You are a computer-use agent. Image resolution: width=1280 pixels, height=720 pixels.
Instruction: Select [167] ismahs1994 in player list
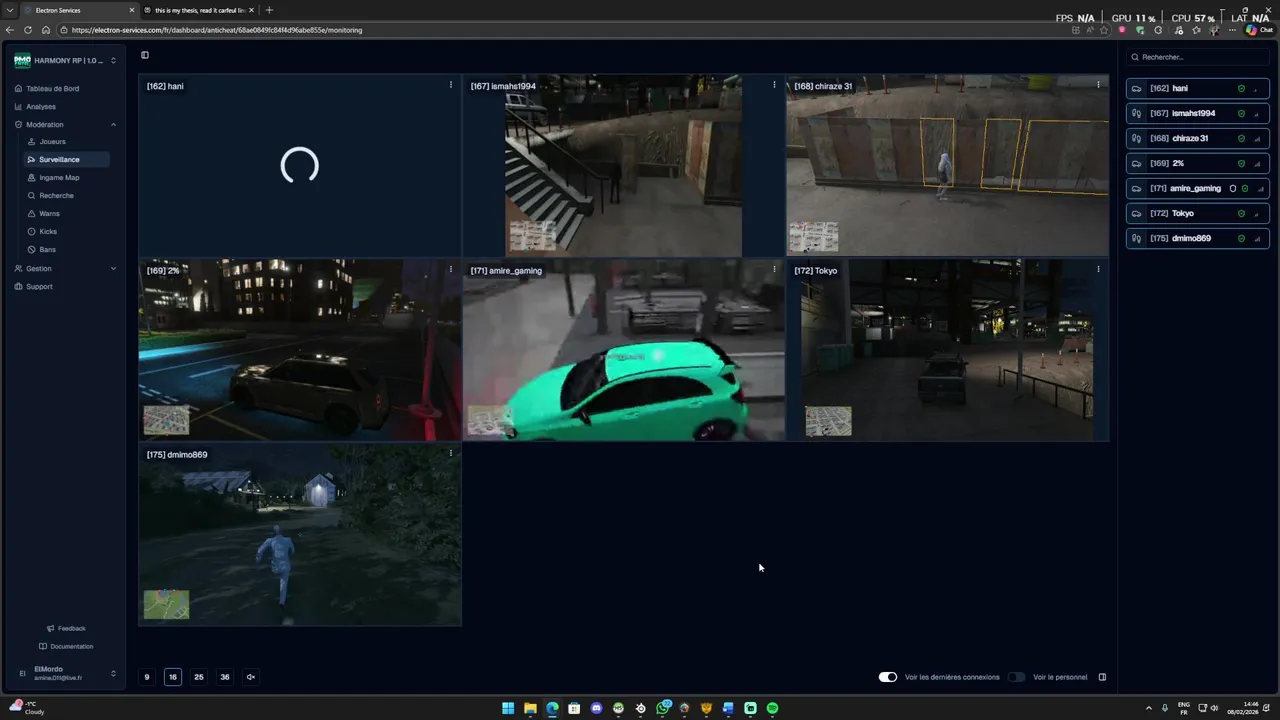[1198, 113]
